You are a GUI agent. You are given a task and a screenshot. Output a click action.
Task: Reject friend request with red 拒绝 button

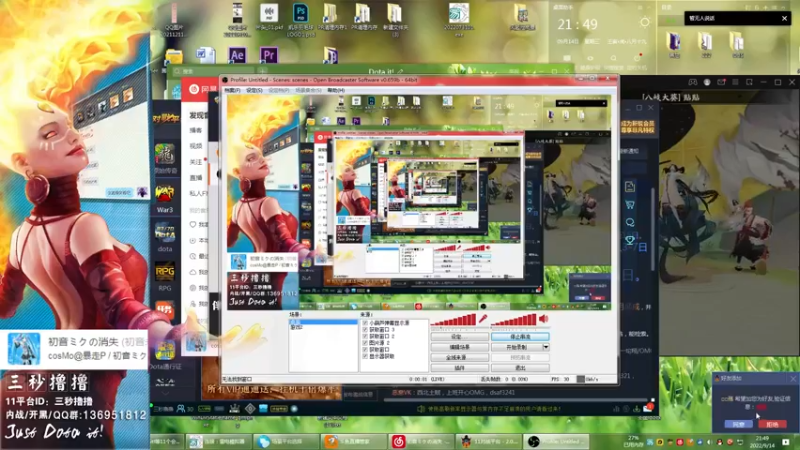[x=771, y=424]
